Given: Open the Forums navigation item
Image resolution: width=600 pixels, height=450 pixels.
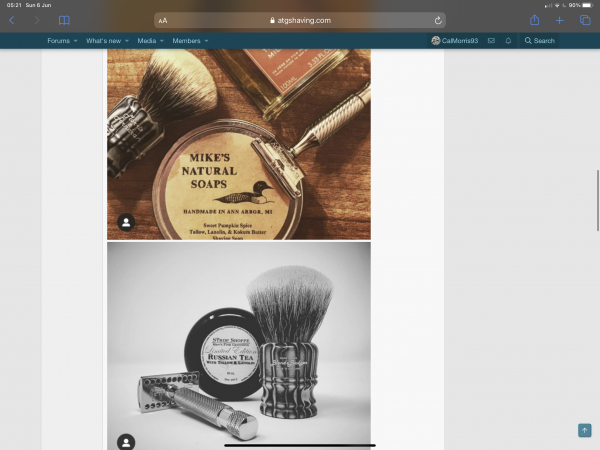Looking at the screenshot, I should tap(59, 41).
